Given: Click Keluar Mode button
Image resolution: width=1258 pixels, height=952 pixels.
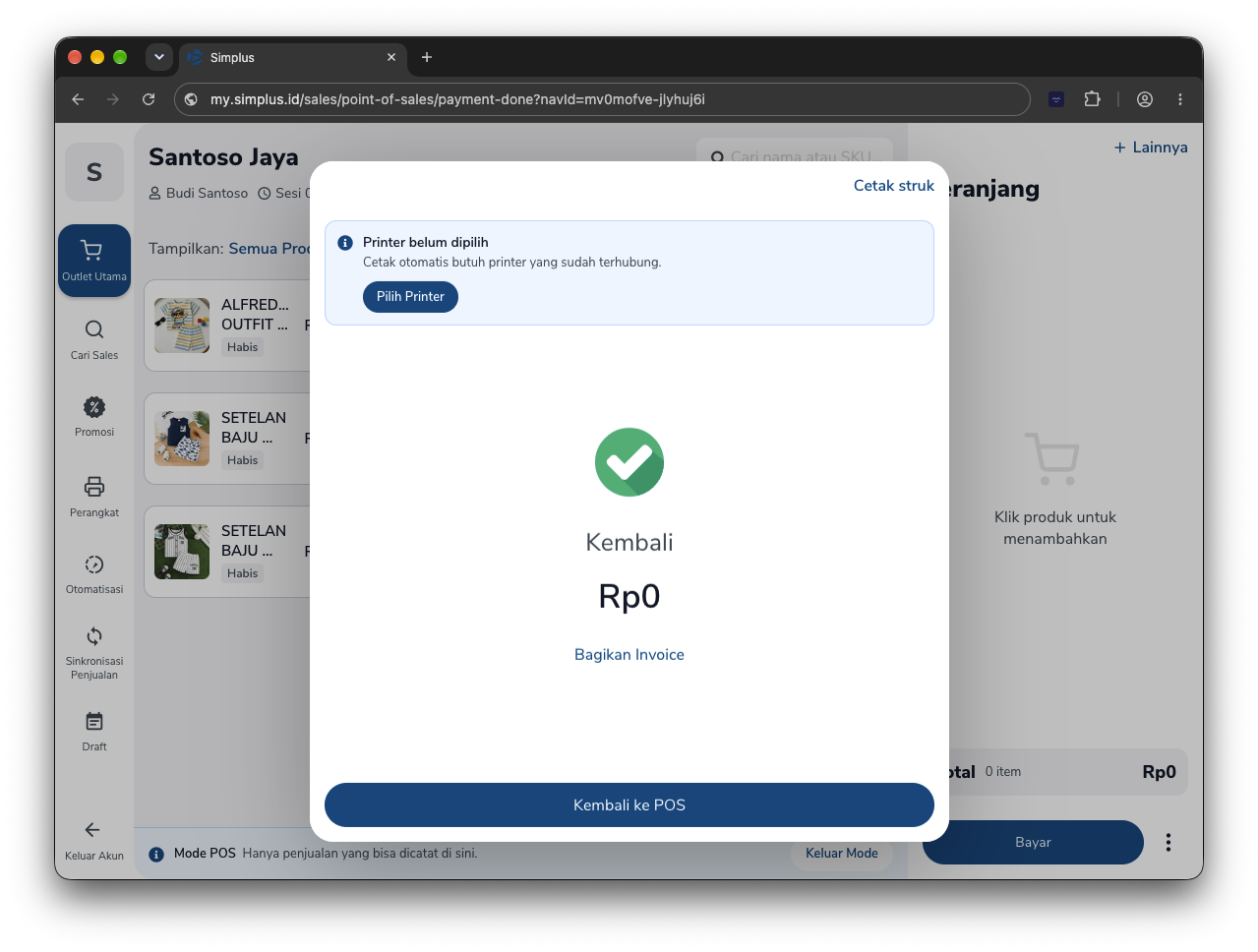Looking at the screenshot, I should (842, 854).
